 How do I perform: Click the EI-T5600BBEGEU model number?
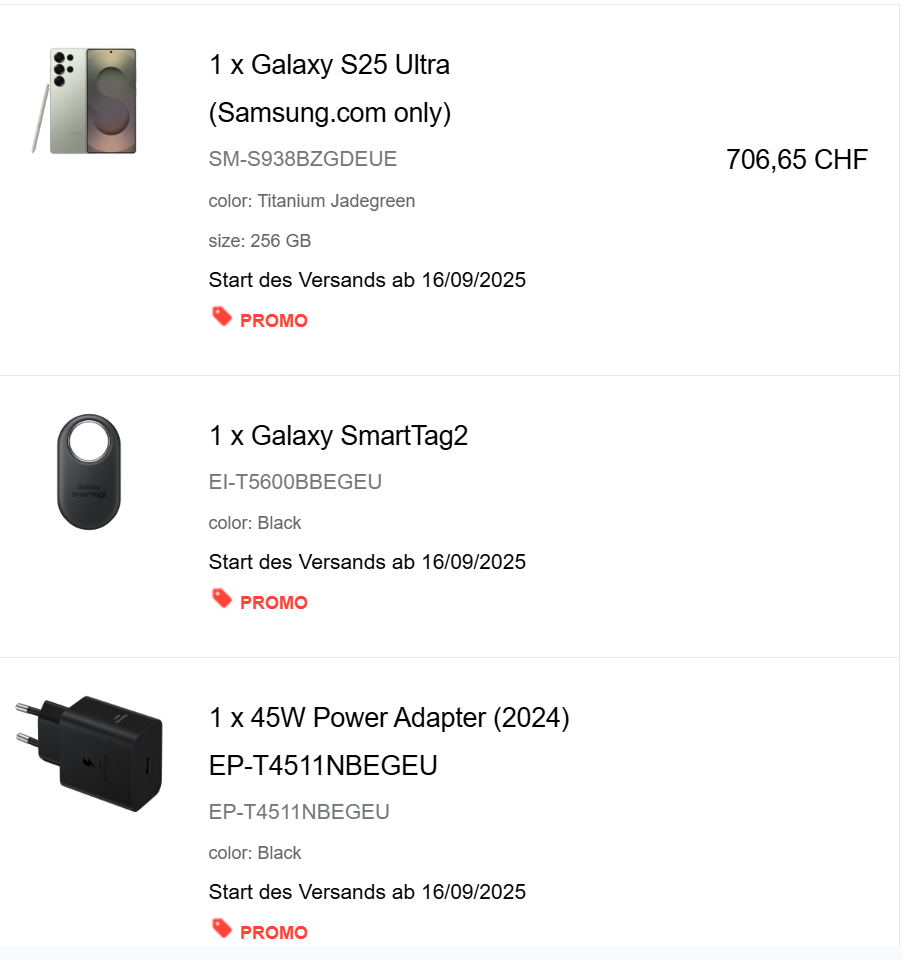point(295,482)
